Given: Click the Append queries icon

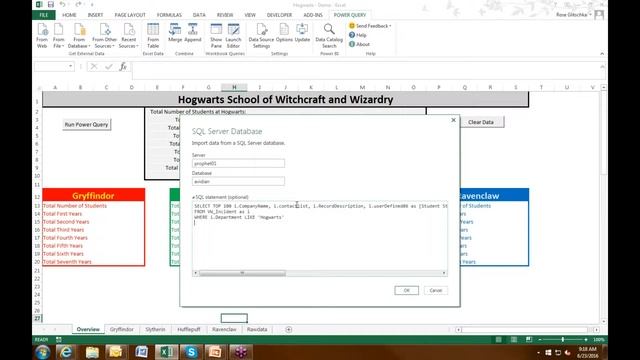Looking at the screenshot, I should (x=193, y=33).
